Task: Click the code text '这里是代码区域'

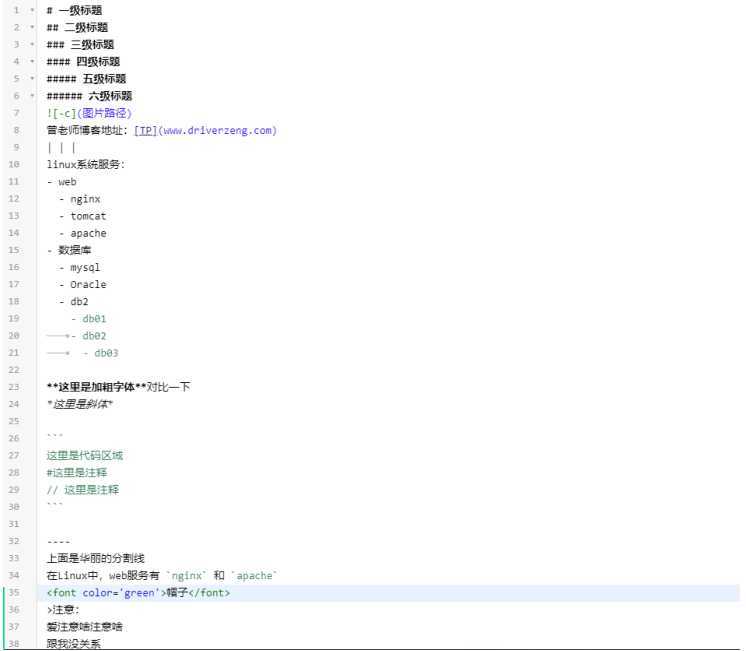Action: [x=85, y=455]
